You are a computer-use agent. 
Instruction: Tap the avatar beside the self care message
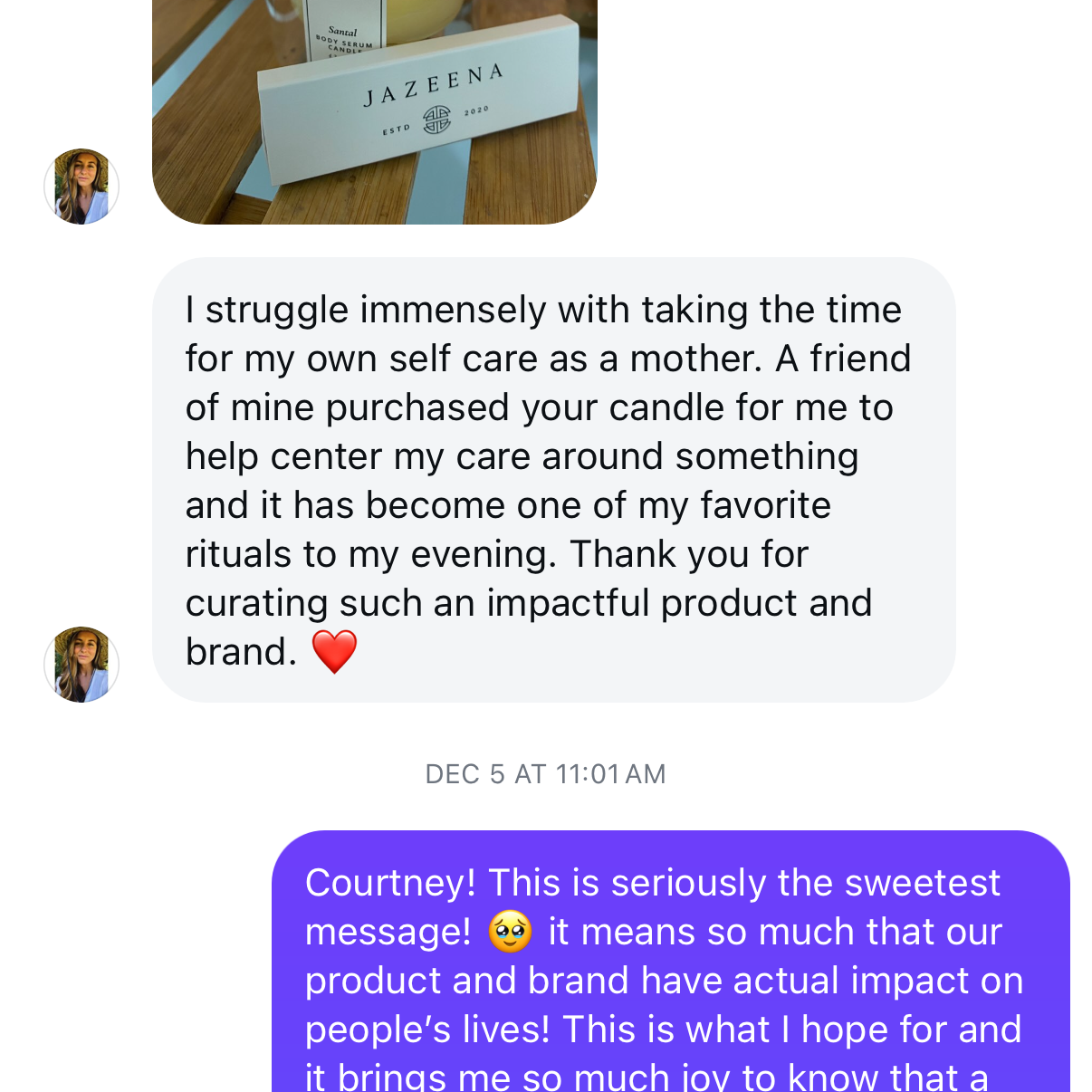click(81, 664)
